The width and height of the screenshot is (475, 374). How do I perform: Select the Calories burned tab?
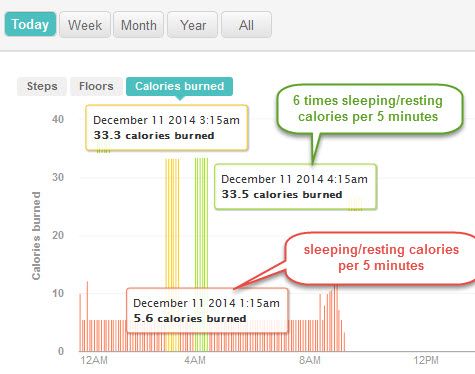(x=179, y=86)
